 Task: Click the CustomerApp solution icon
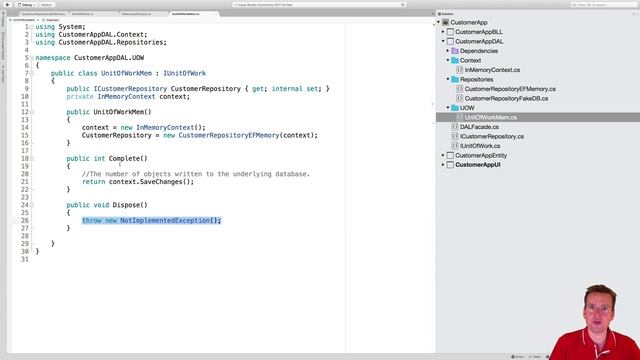click(x=445, y=22)
